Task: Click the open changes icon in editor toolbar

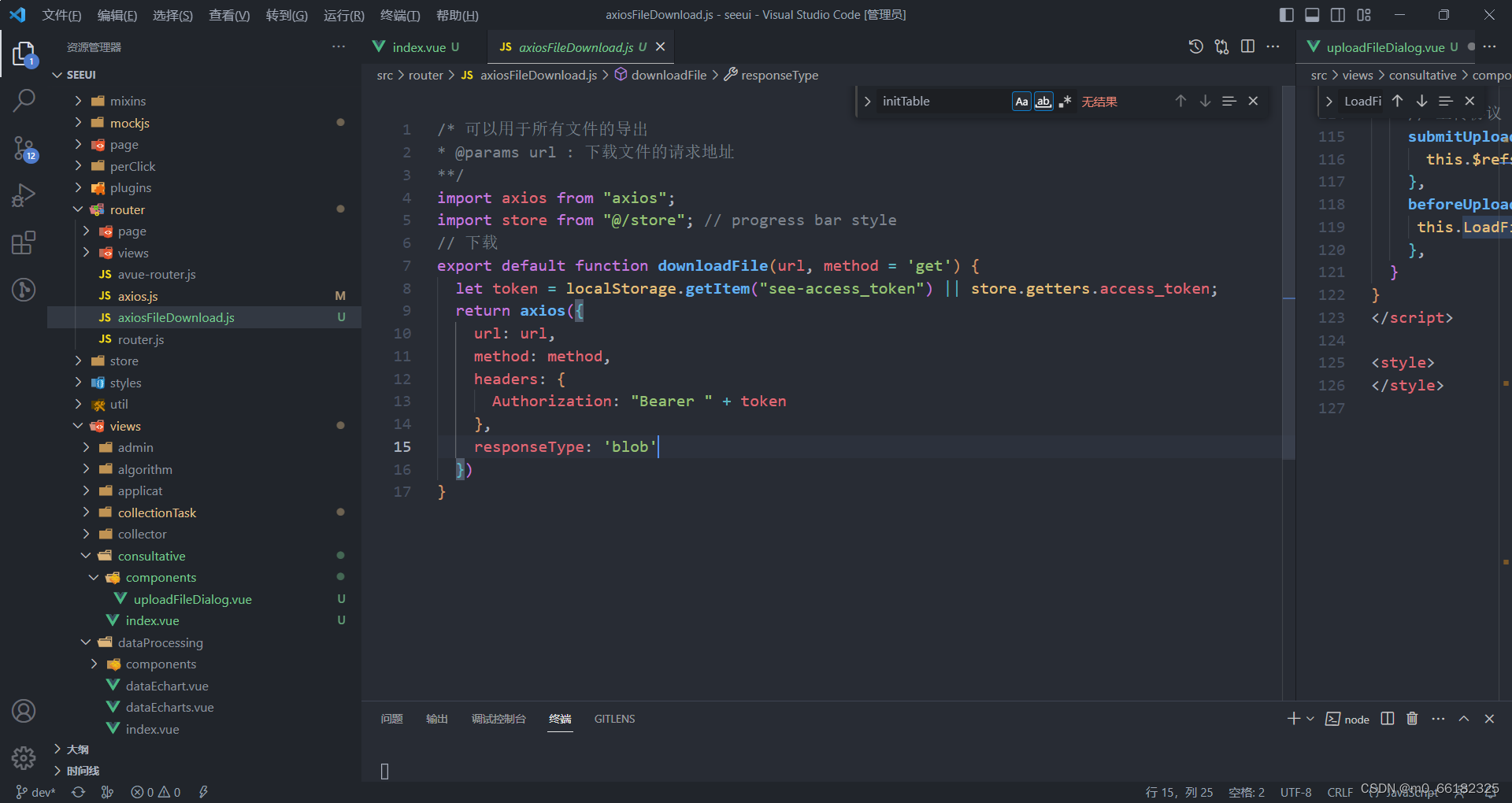Action: (x=1221, y=46)
